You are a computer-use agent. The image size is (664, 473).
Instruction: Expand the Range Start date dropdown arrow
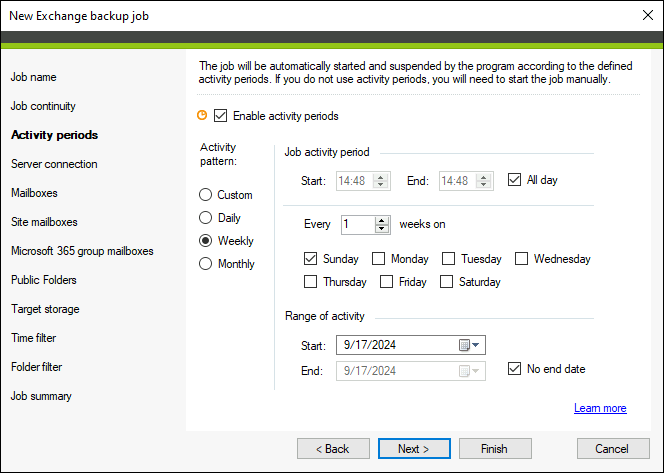coord(476,345)
